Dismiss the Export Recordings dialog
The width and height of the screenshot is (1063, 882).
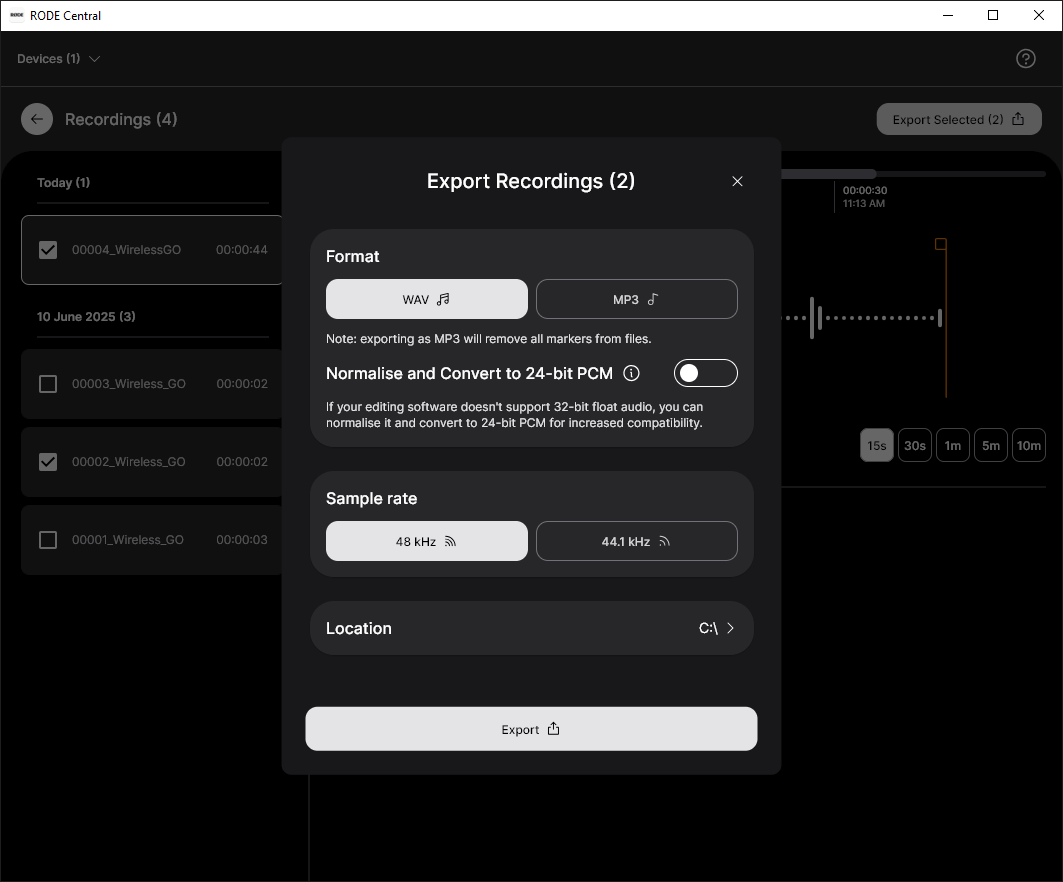(x=737, y=181)
